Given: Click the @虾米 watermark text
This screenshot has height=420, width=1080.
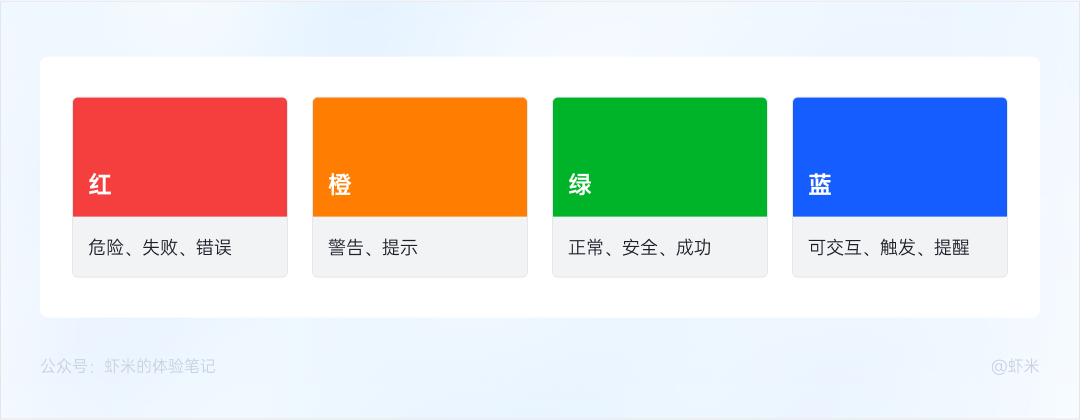Looking at the screenshot, I should tap(1015, 366).
